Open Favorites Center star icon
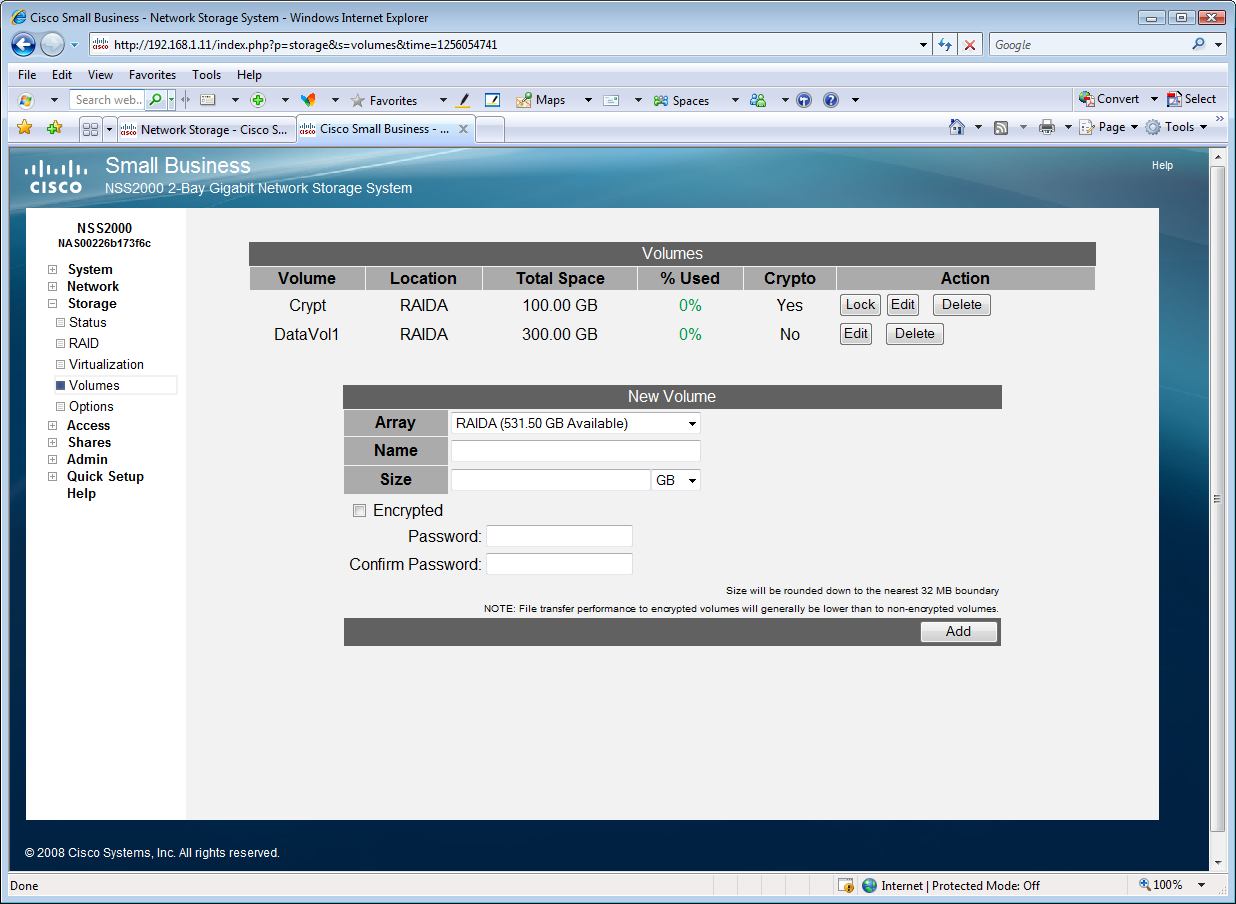 (25, 127)
